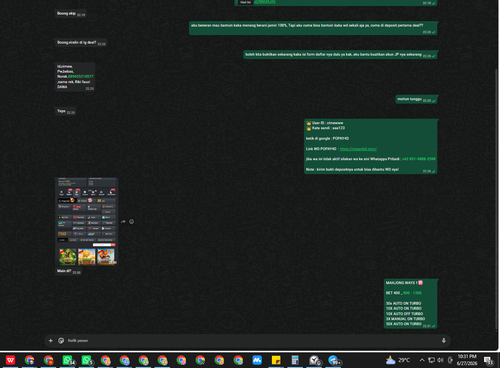The height and width of the screenshot is (368, 500).
Task: Open the taskbar clock and date
Action: (467, 360)
